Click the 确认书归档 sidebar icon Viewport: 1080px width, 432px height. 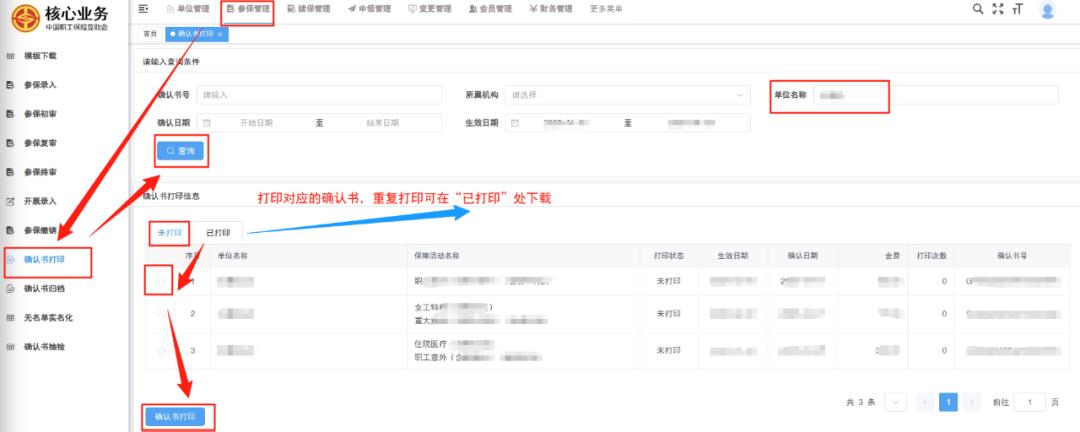(x=10, y=289)
